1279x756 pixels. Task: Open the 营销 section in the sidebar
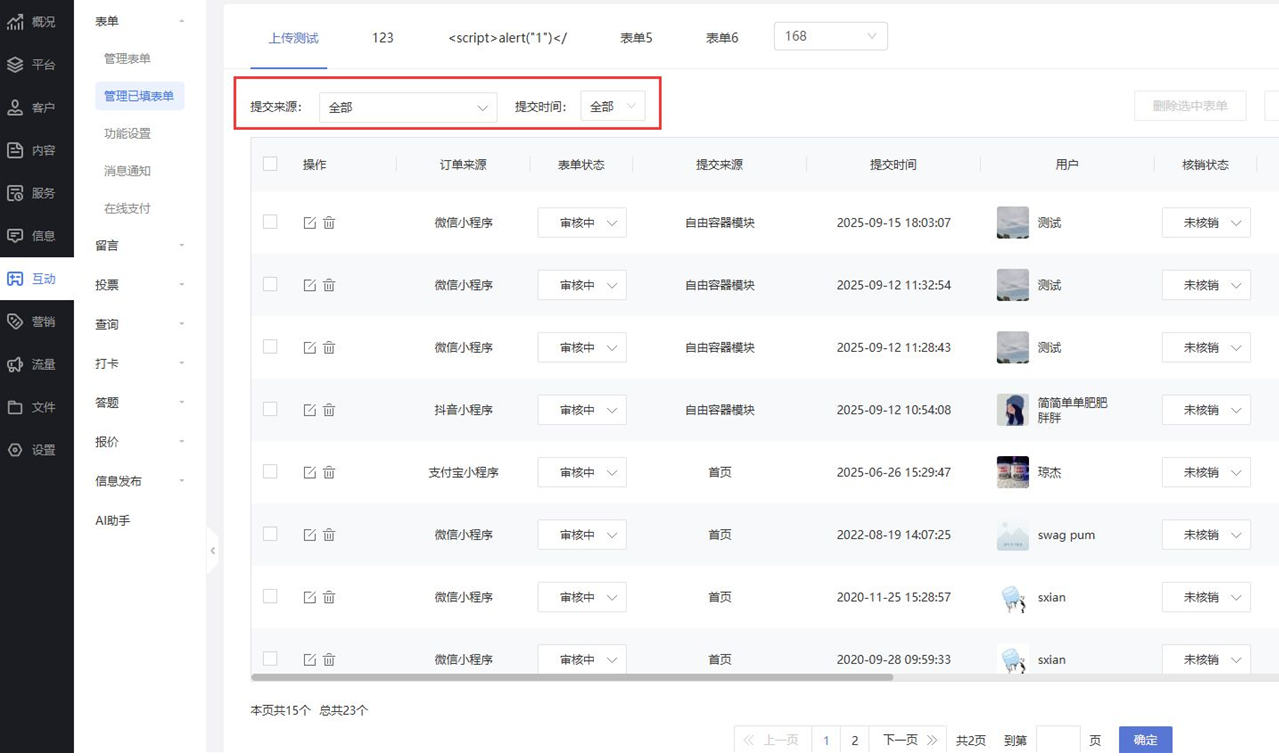pyautogui.click(x=36, y=322)
